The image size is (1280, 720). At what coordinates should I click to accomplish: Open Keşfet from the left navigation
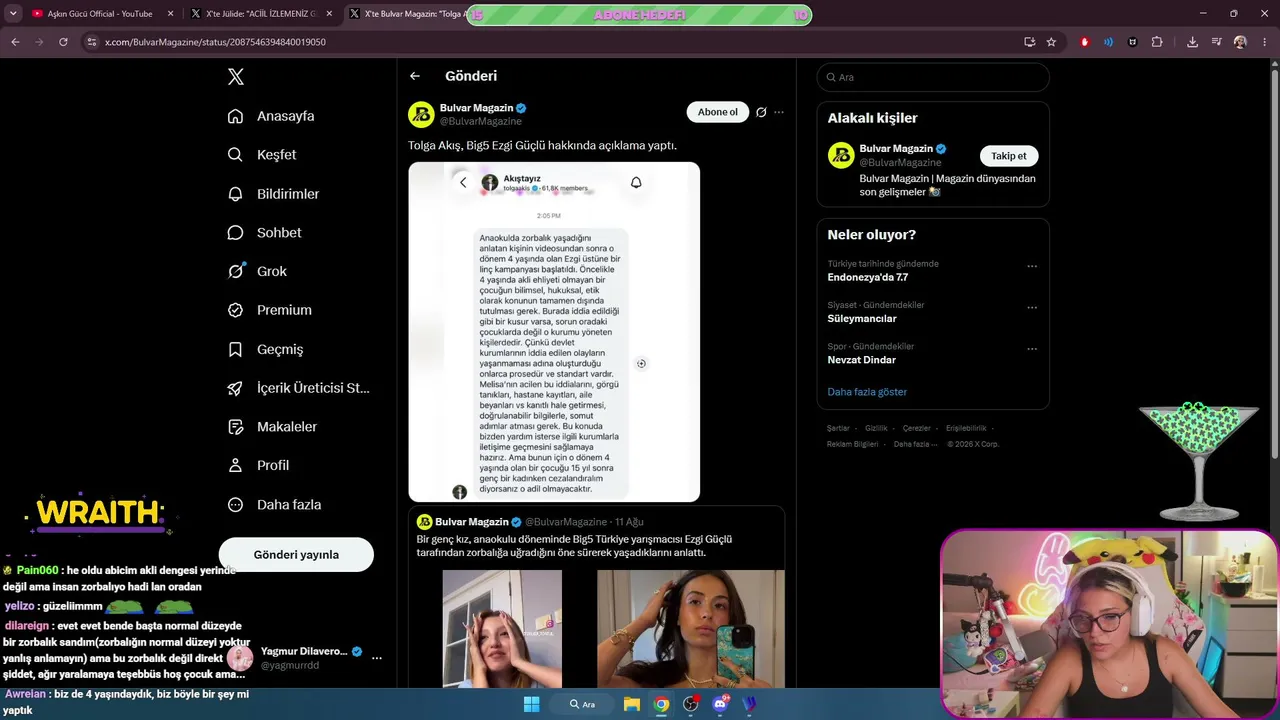point(262,155)
